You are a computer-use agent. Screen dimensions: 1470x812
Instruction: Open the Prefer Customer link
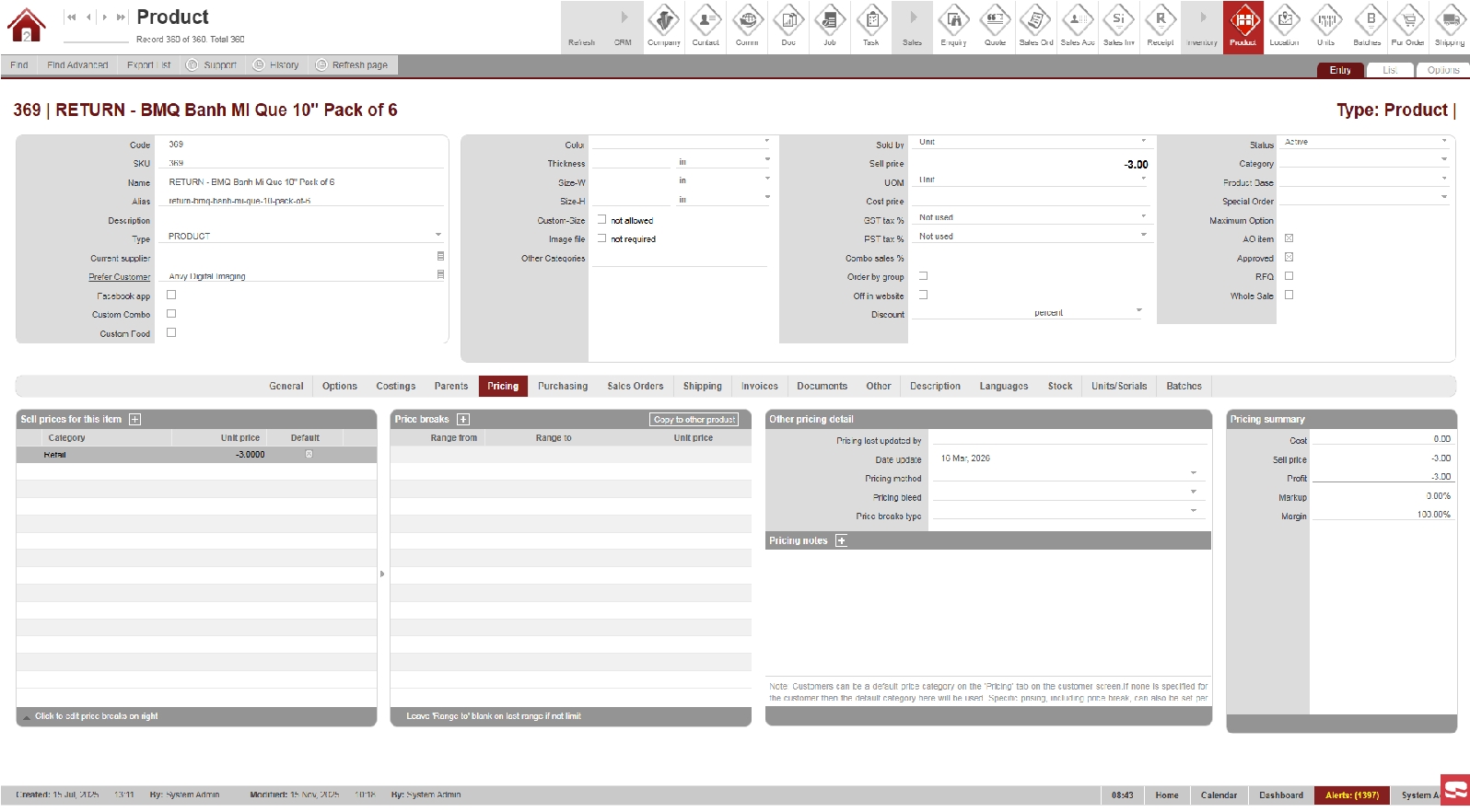pyautogui.click(x=120, y=277)
